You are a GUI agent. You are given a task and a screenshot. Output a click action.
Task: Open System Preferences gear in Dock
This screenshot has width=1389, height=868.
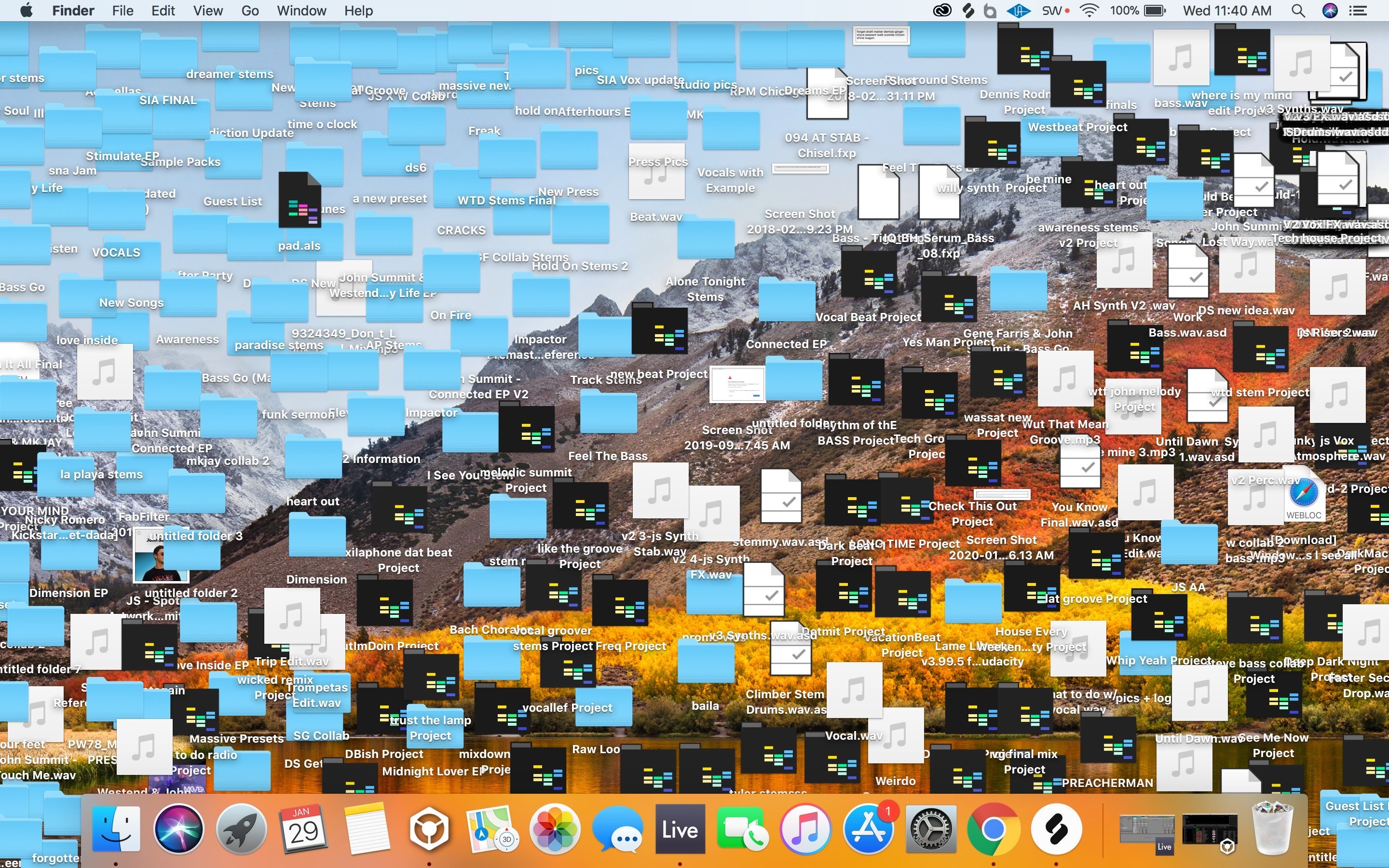click(x=930, y=829)
